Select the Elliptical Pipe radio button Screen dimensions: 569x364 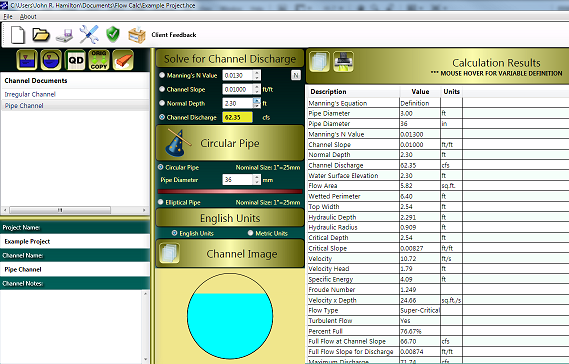click(161, 202)
